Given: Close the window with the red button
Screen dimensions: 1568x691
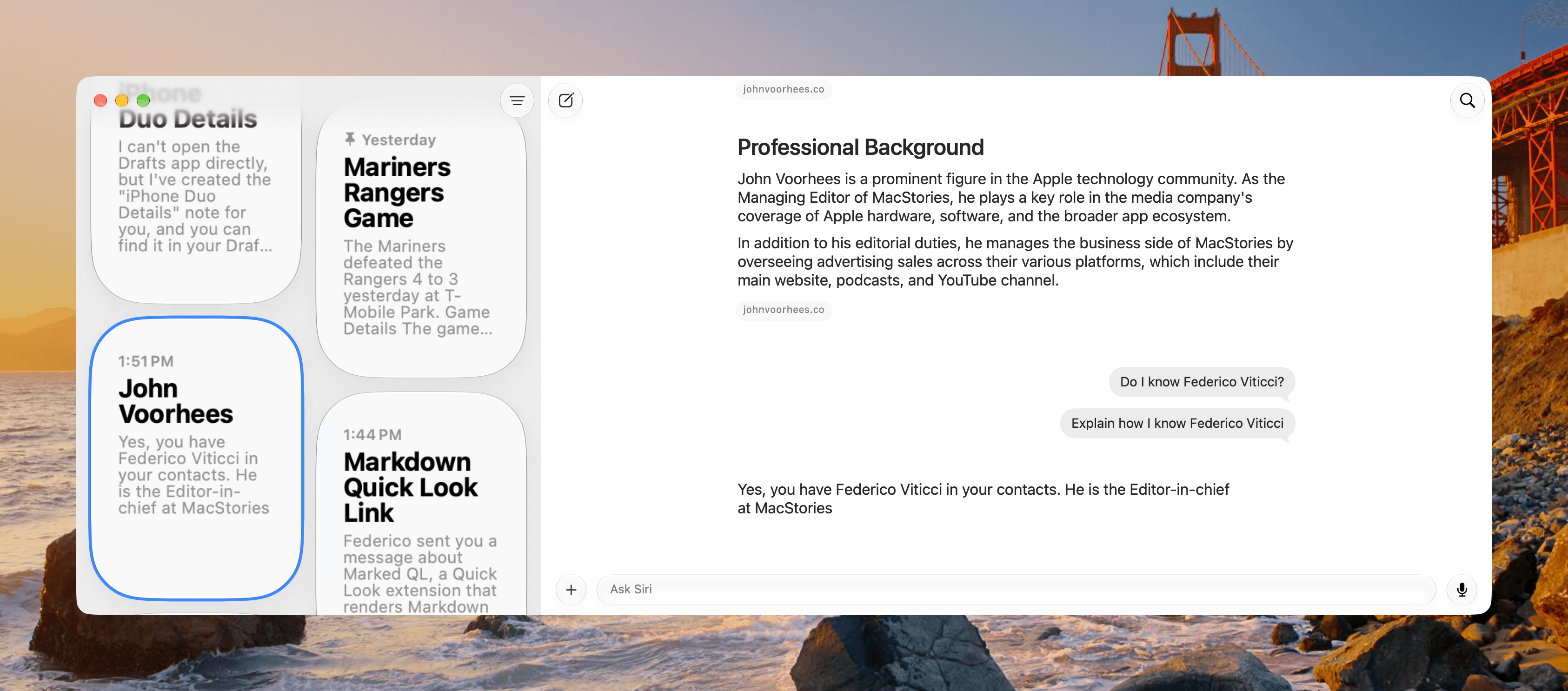Looking at the screenshot, I should pos(100,100).
